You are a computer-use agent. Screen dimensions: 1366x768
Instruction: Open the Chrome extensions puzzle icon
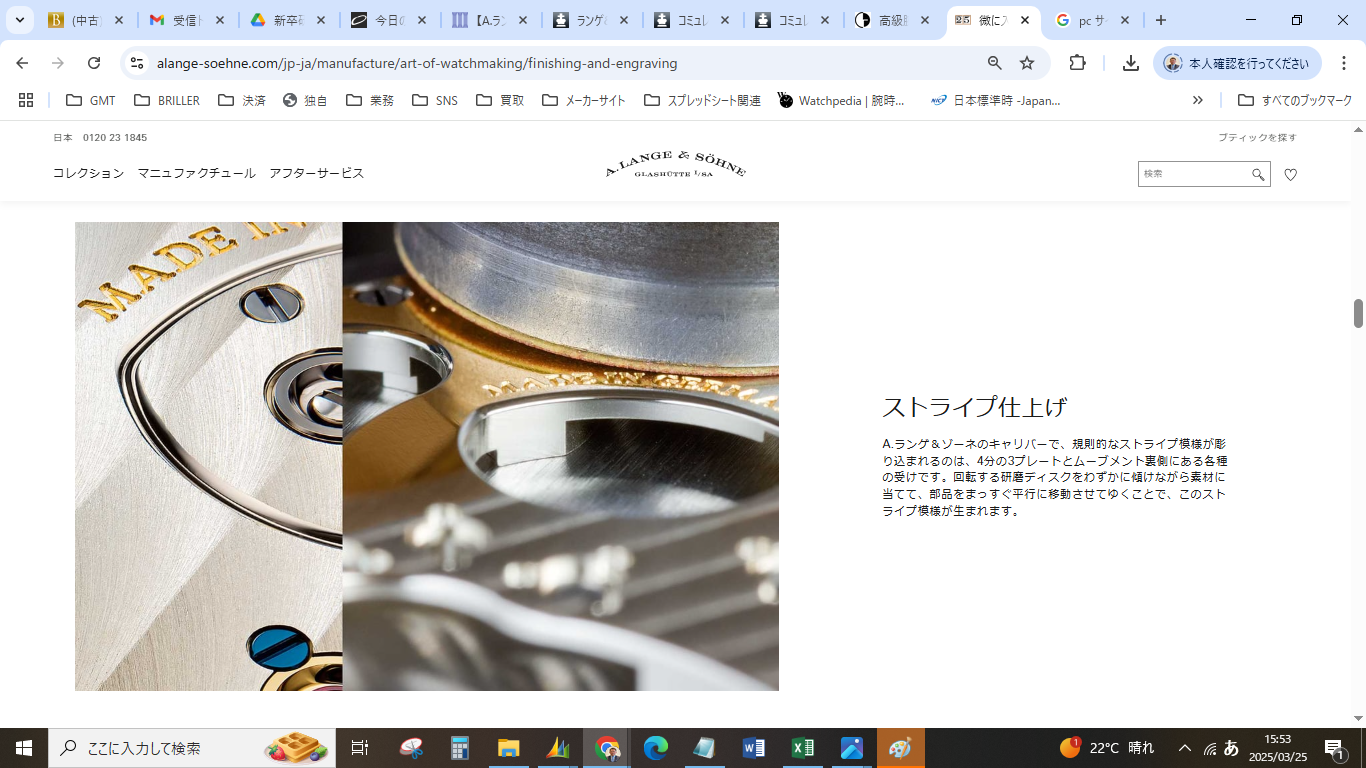tap(1077, 63)
